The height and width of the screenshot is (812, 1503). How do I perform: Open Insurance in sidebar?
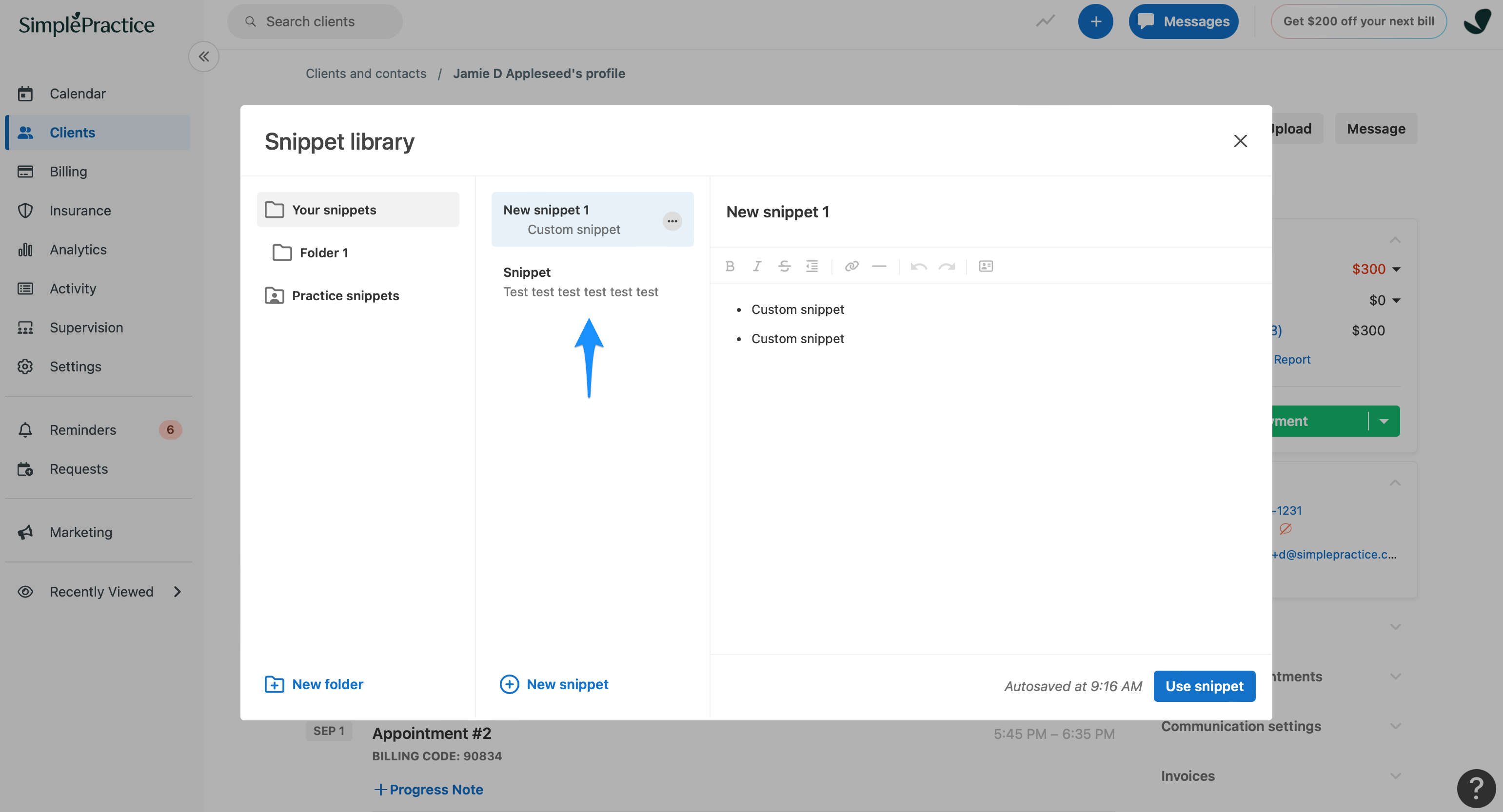(98, 211)
